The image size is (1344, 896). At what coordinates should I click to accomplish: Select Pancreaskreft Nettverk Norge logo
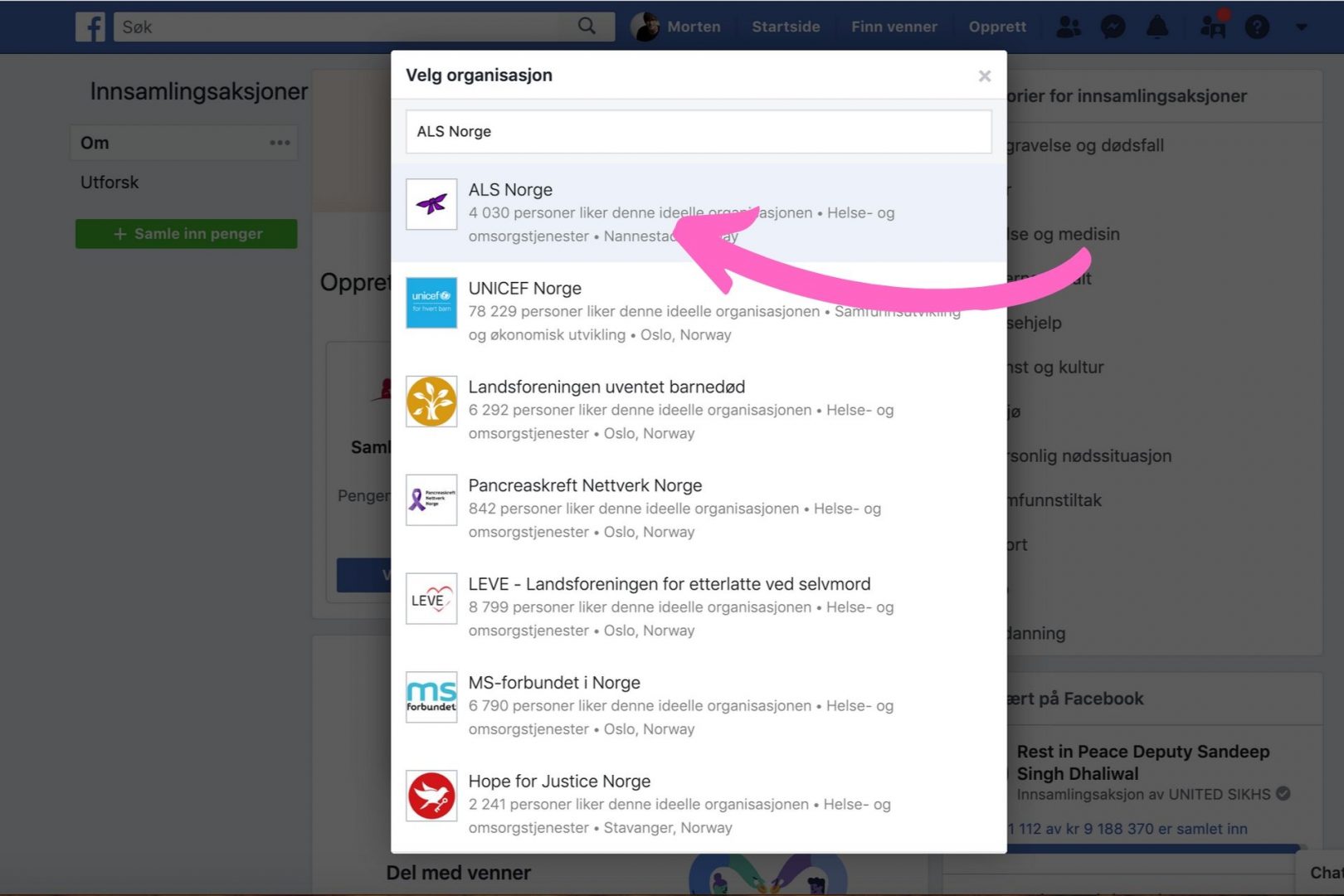[x=431, y=499]
